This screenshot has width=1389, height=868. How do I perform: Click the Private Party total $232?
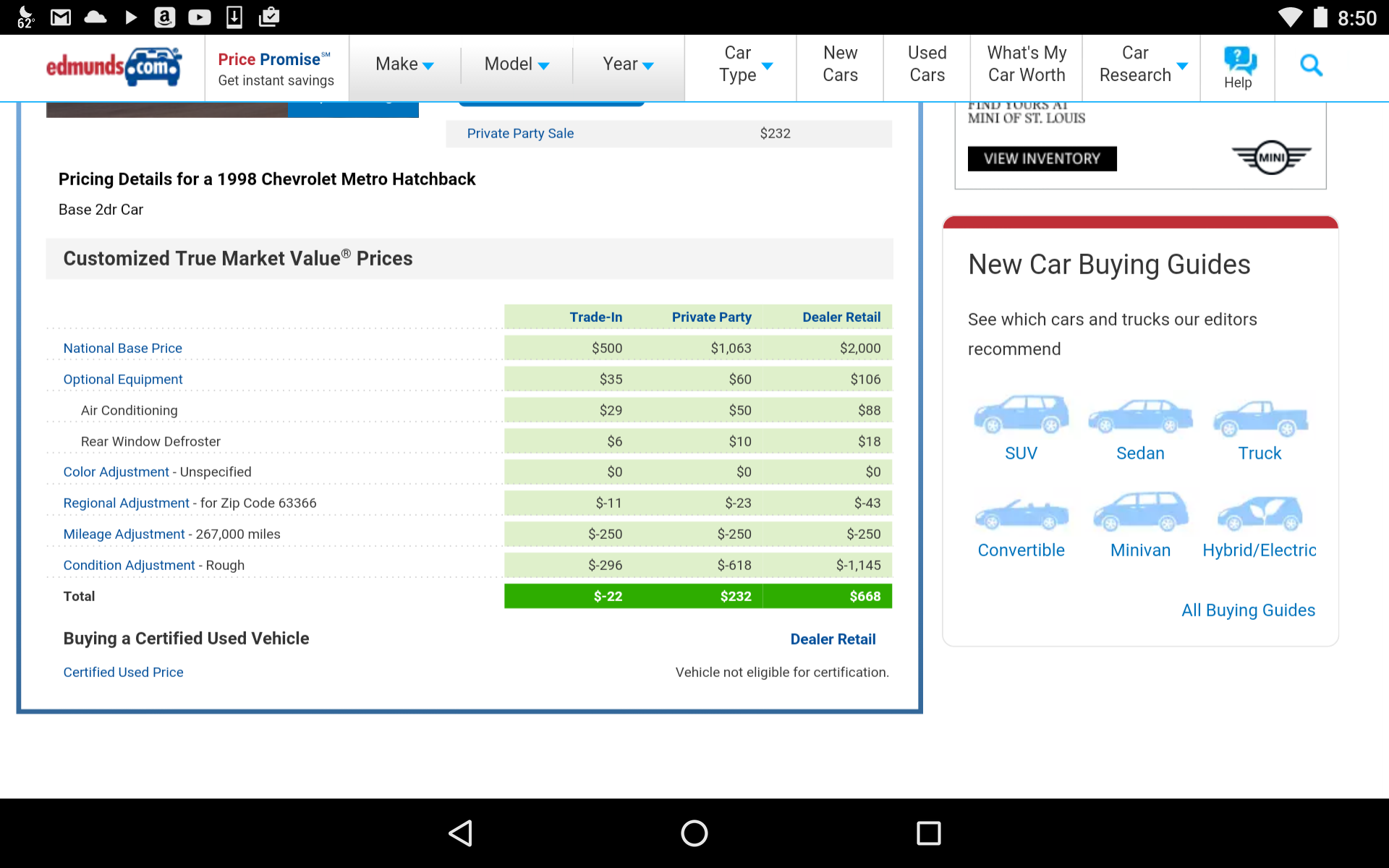pos(736,596)
